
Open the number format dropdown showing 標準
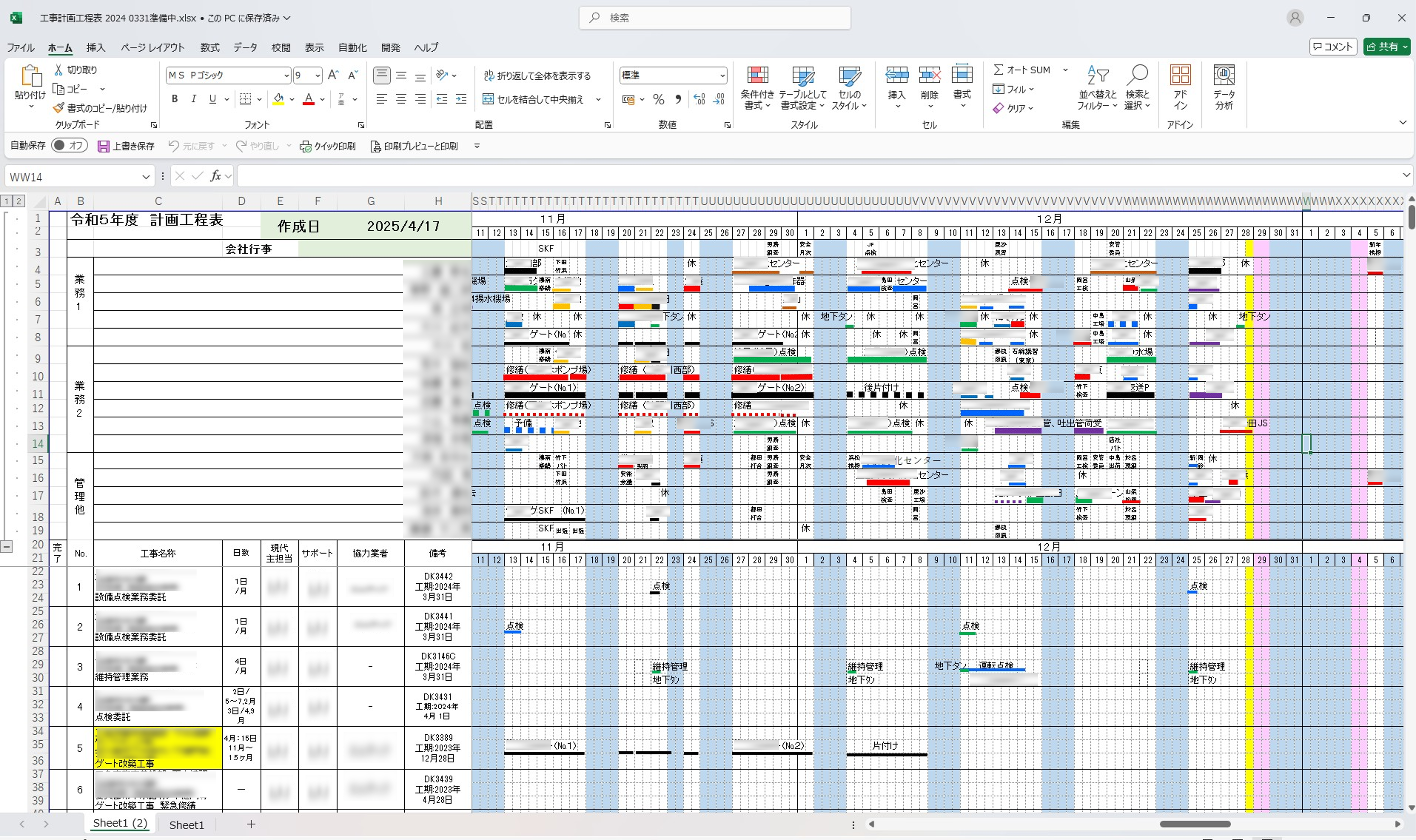point(722,75)
